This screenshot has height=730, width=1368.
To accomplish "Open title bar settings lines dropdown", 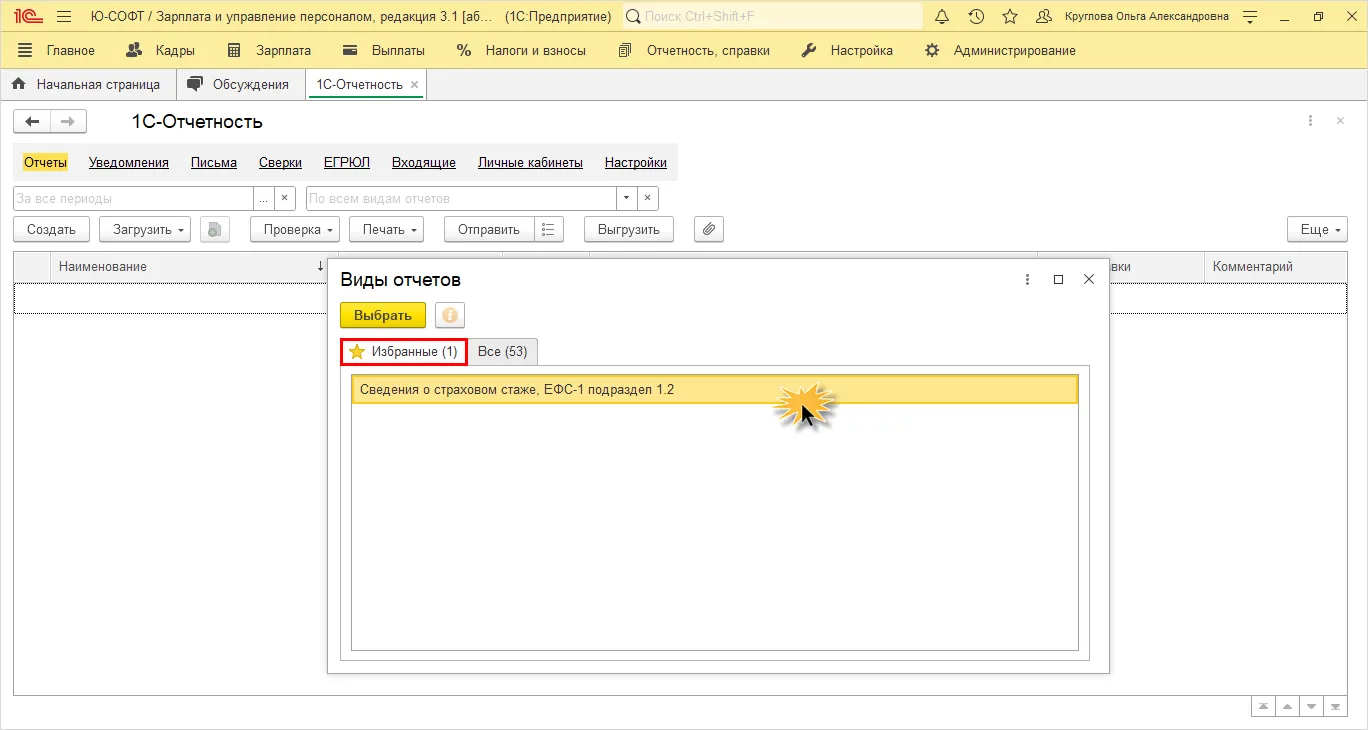I will coord(1250,17).
